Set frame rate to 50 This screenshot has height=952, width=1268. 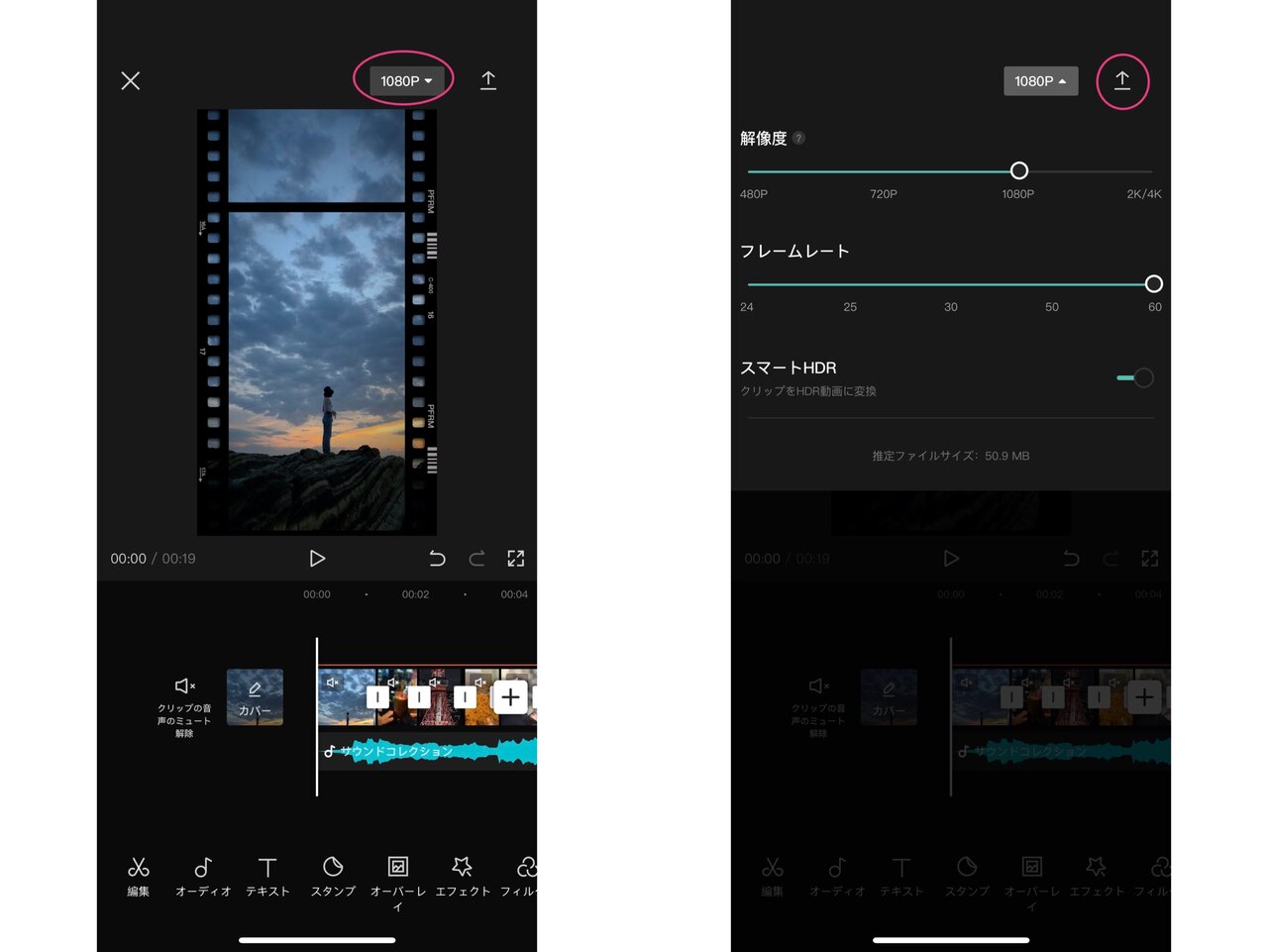coord(1052,307)
